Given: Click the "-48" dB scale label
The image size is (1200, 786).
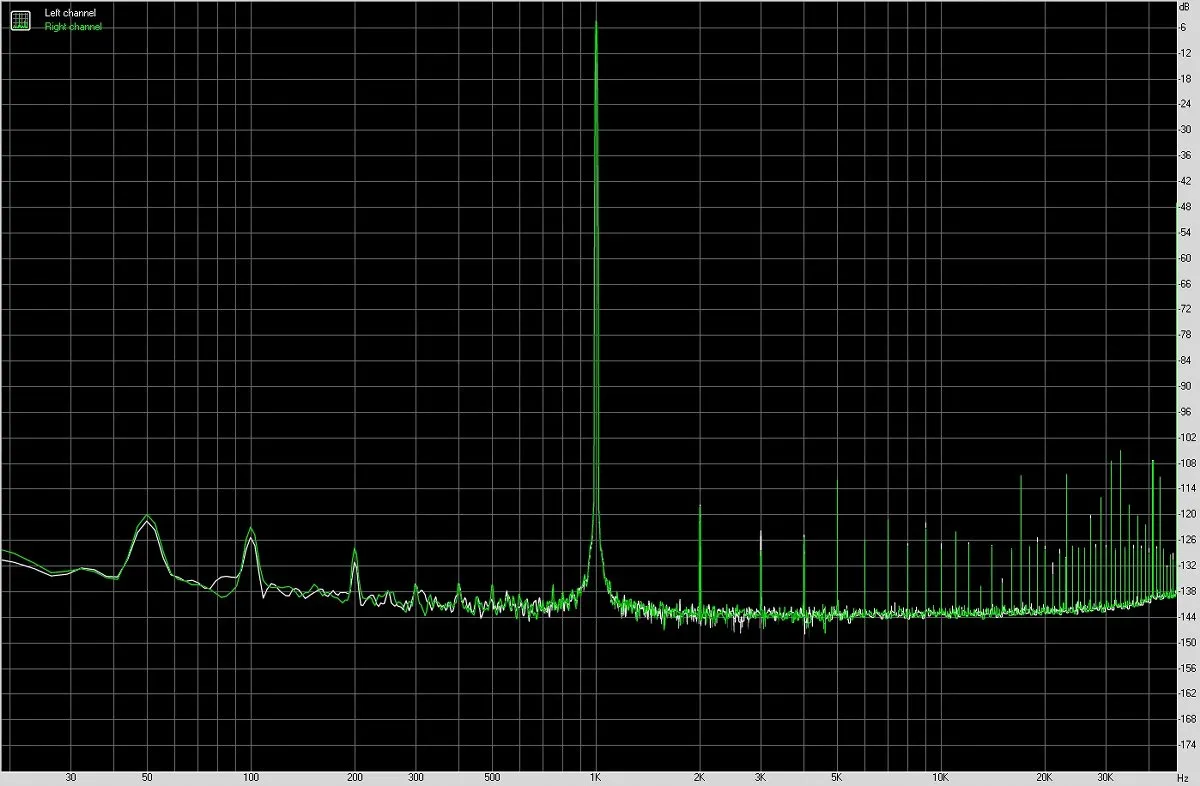Looking at the screenshot, I should point(1186,207).
